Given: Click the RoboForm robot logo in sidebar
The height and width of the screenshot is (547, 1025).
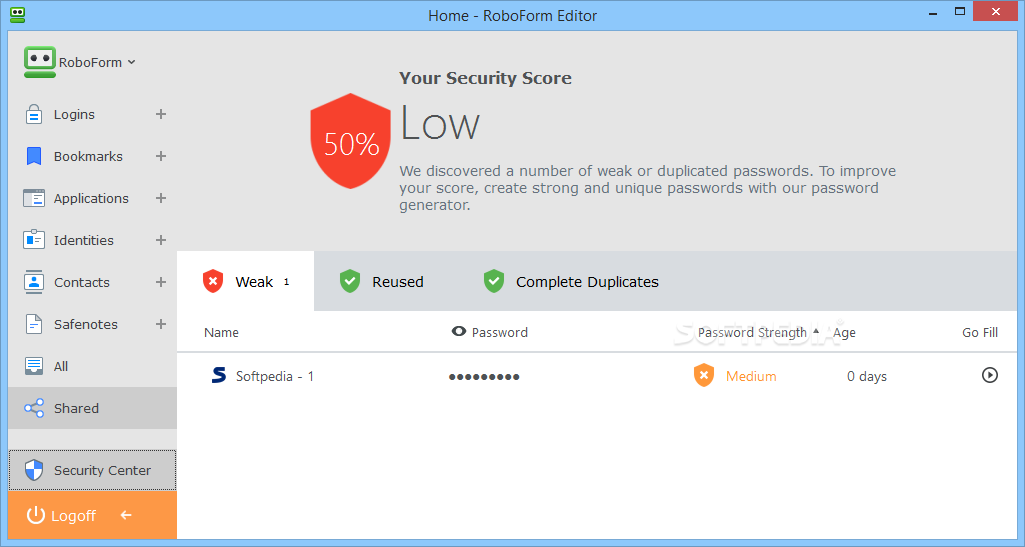Looking at the screenshot, I should click(x=40, y=62).
